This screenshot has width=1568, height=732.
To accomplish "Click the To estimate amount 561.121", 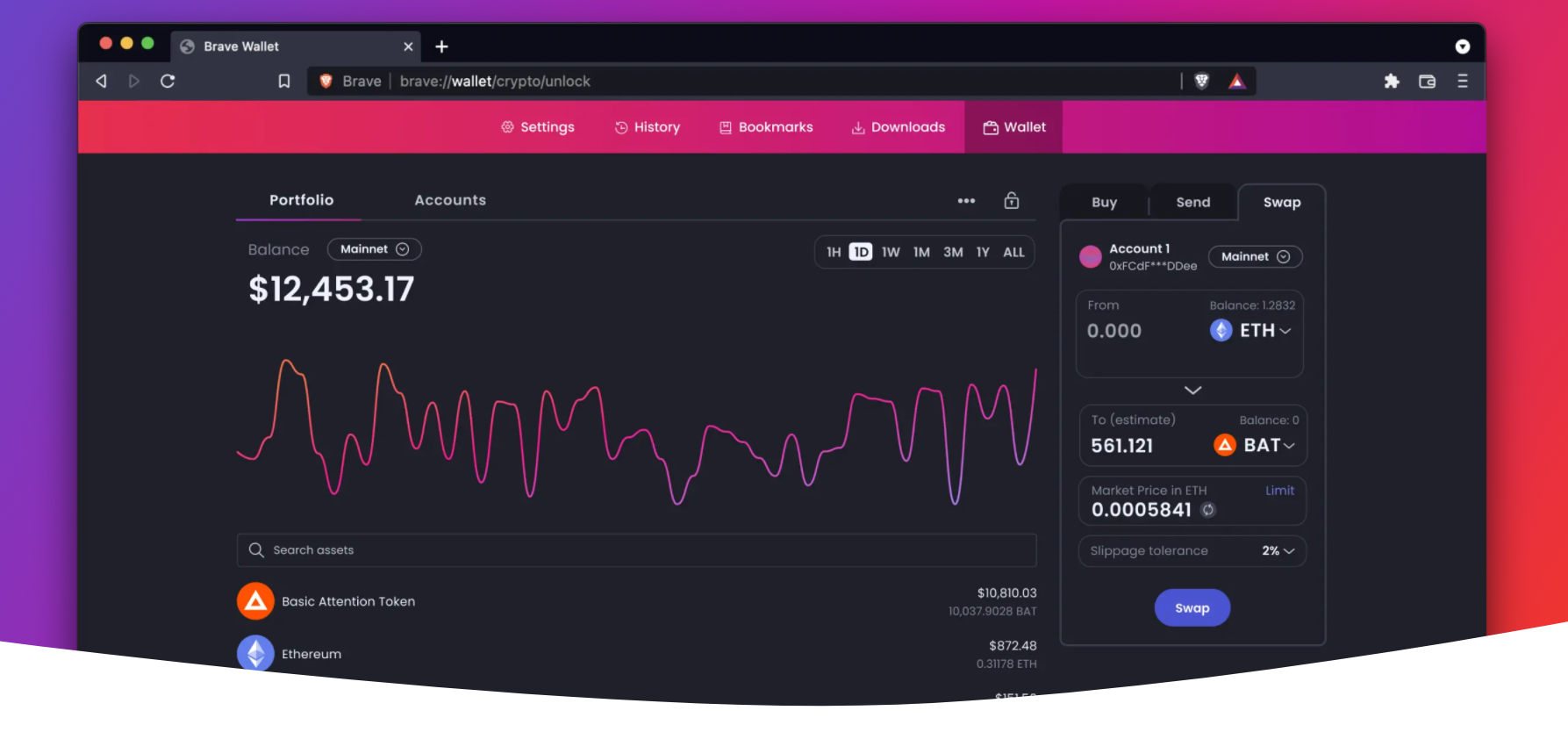I will coord(1122,446).
